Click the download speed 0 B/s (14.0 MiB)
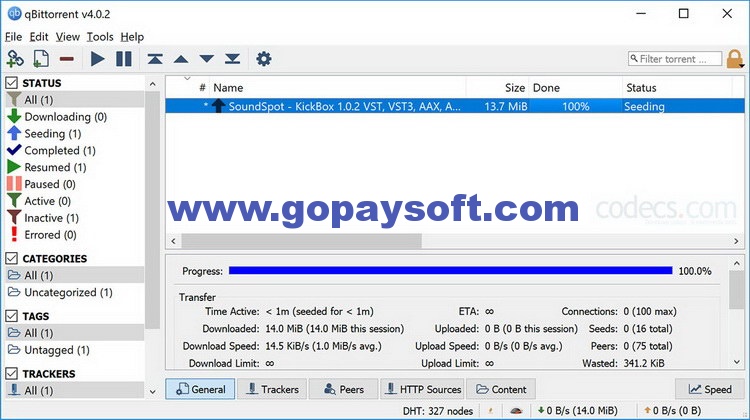 pyautogui.click(x=577, y=410)
